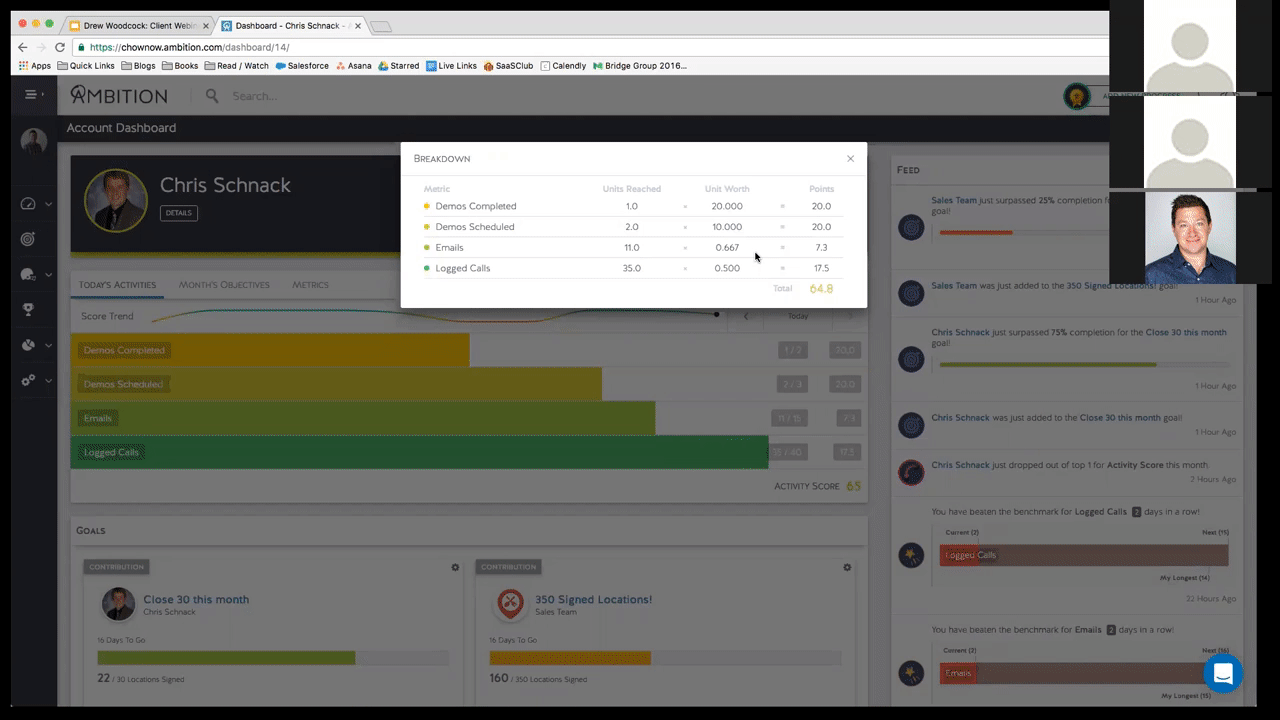Switch to Metrics tab
This screenshot has height=720, width=1280.
tap(310, 285)
